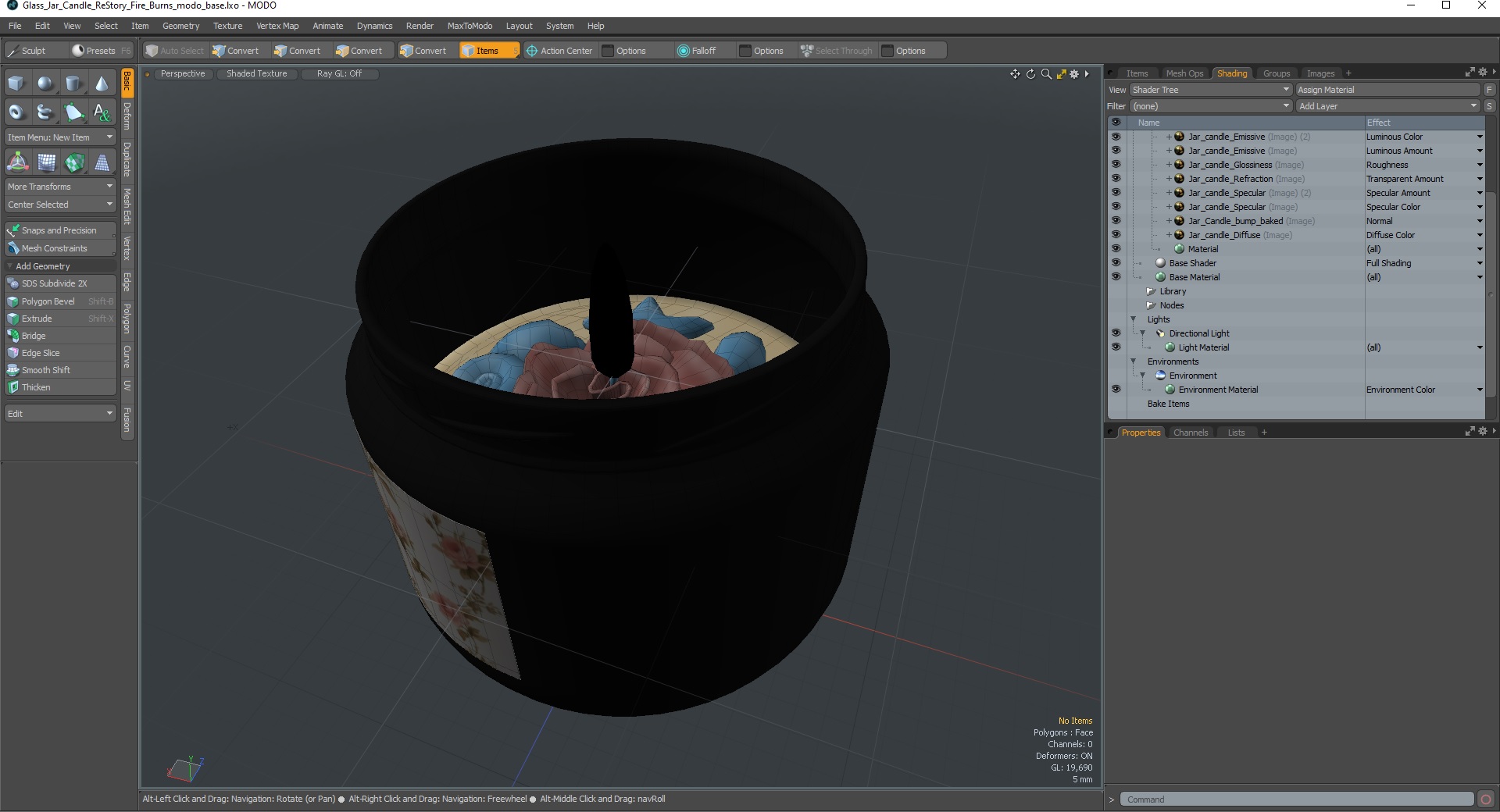1500x812 pixels.
Task: Click the viewport Zoom magnifier icon
Action: pos(1046,74)
